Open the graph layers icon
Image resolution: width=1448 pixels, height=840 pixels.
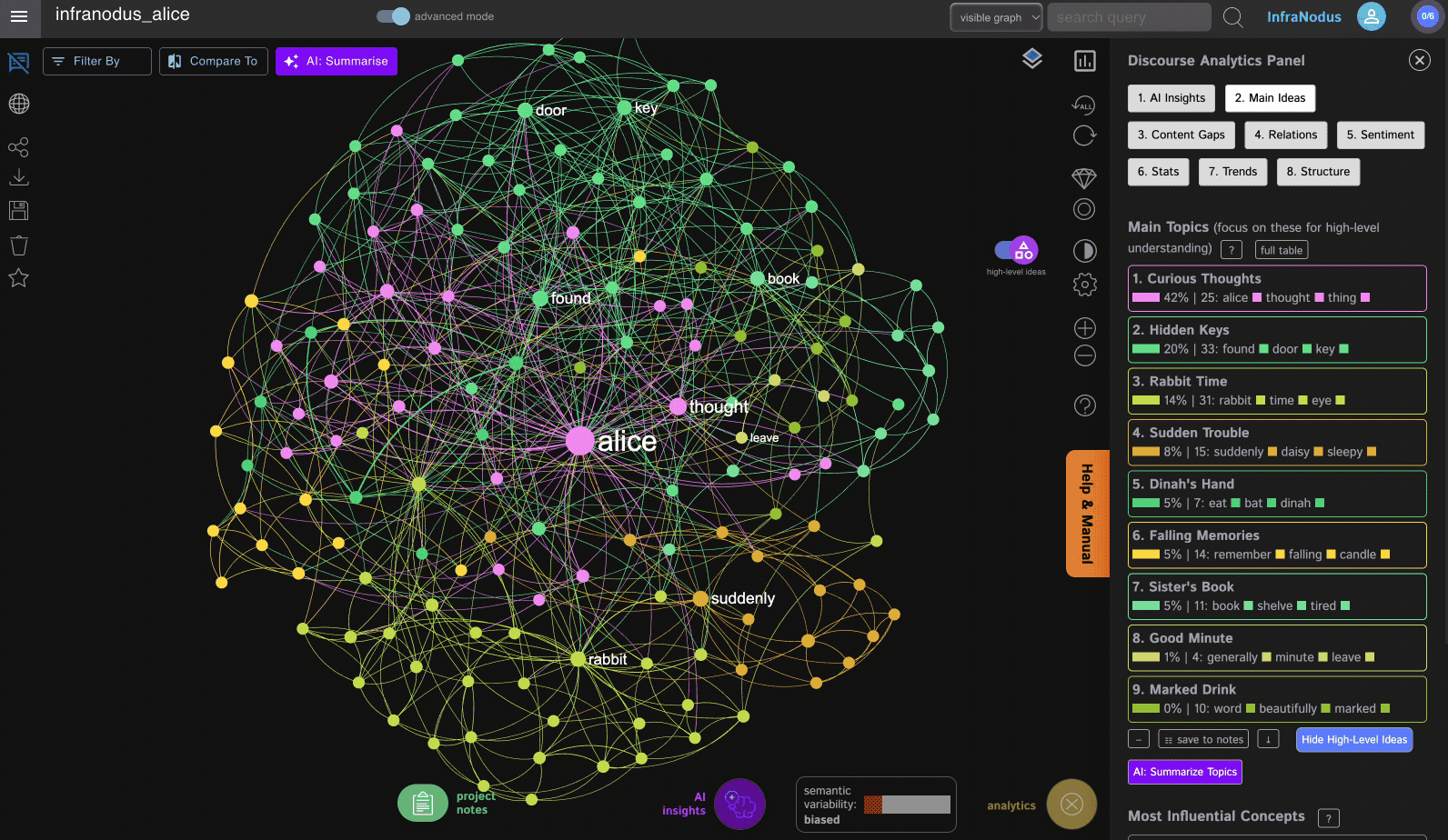[1031, 59]
